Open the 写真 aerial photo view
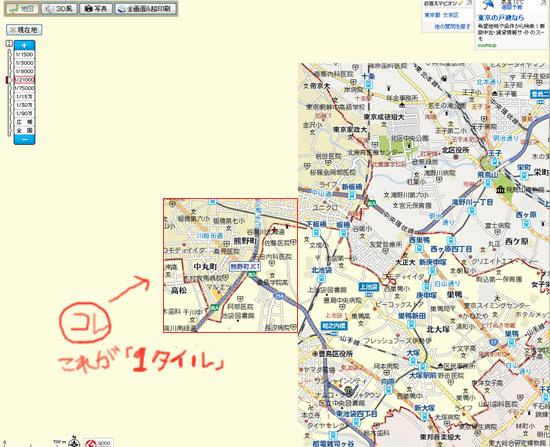The image size is (550, 447). tap(96, 9)
